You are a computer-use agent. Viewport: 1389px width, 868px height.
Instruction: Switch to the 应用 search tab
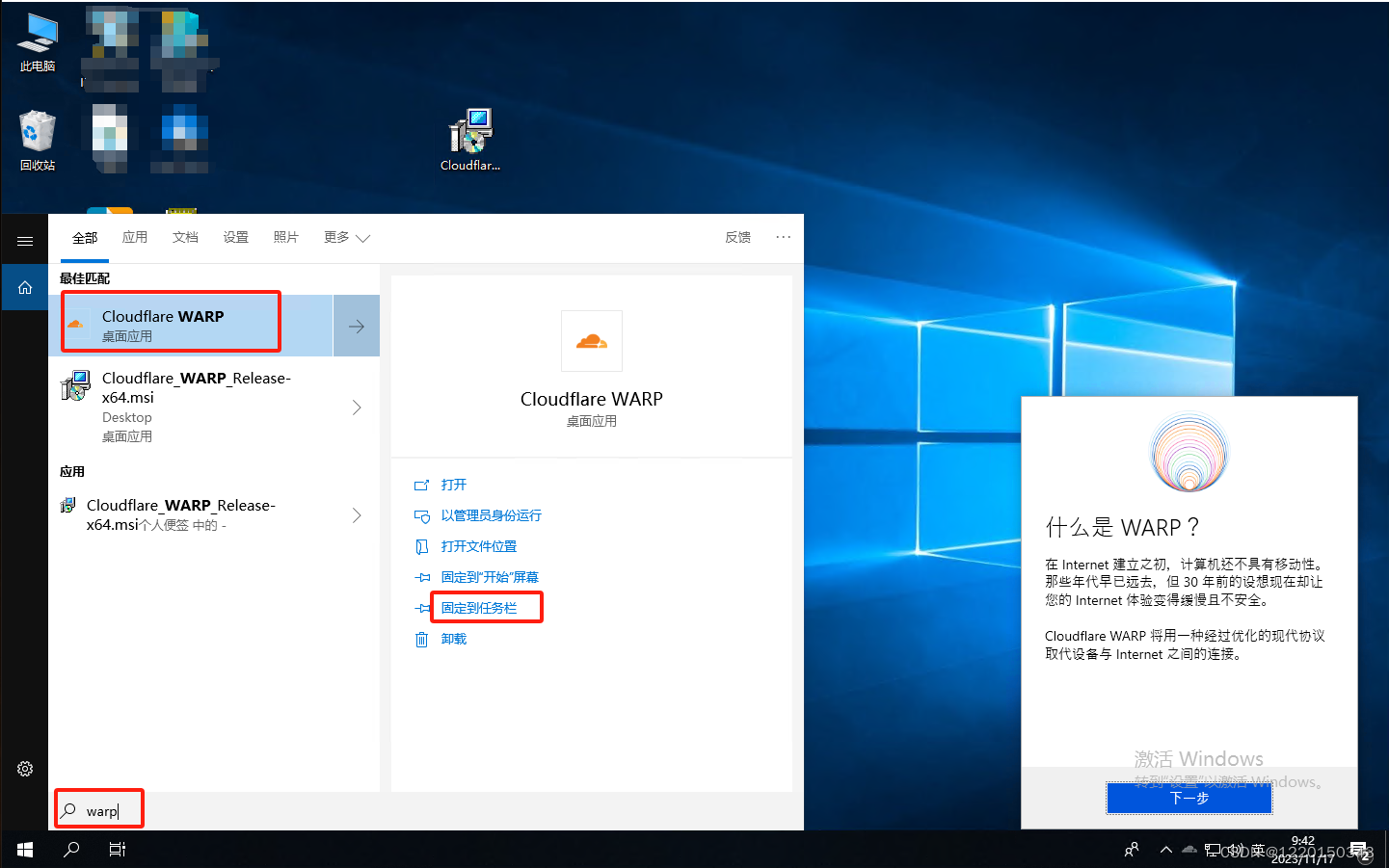(x=135, y=237)
